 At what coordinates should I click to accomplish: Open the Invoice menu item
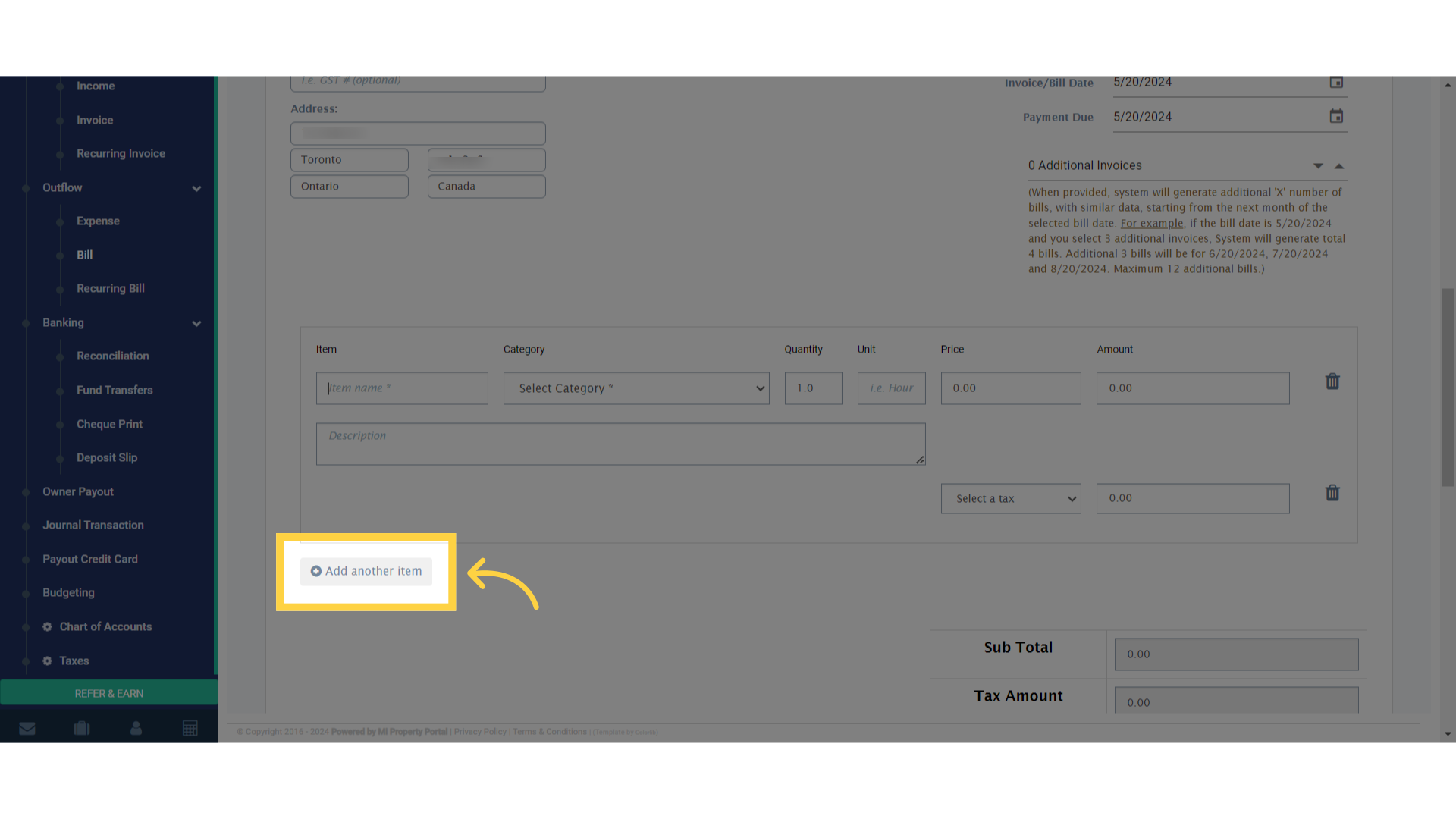tap(95, 120)
